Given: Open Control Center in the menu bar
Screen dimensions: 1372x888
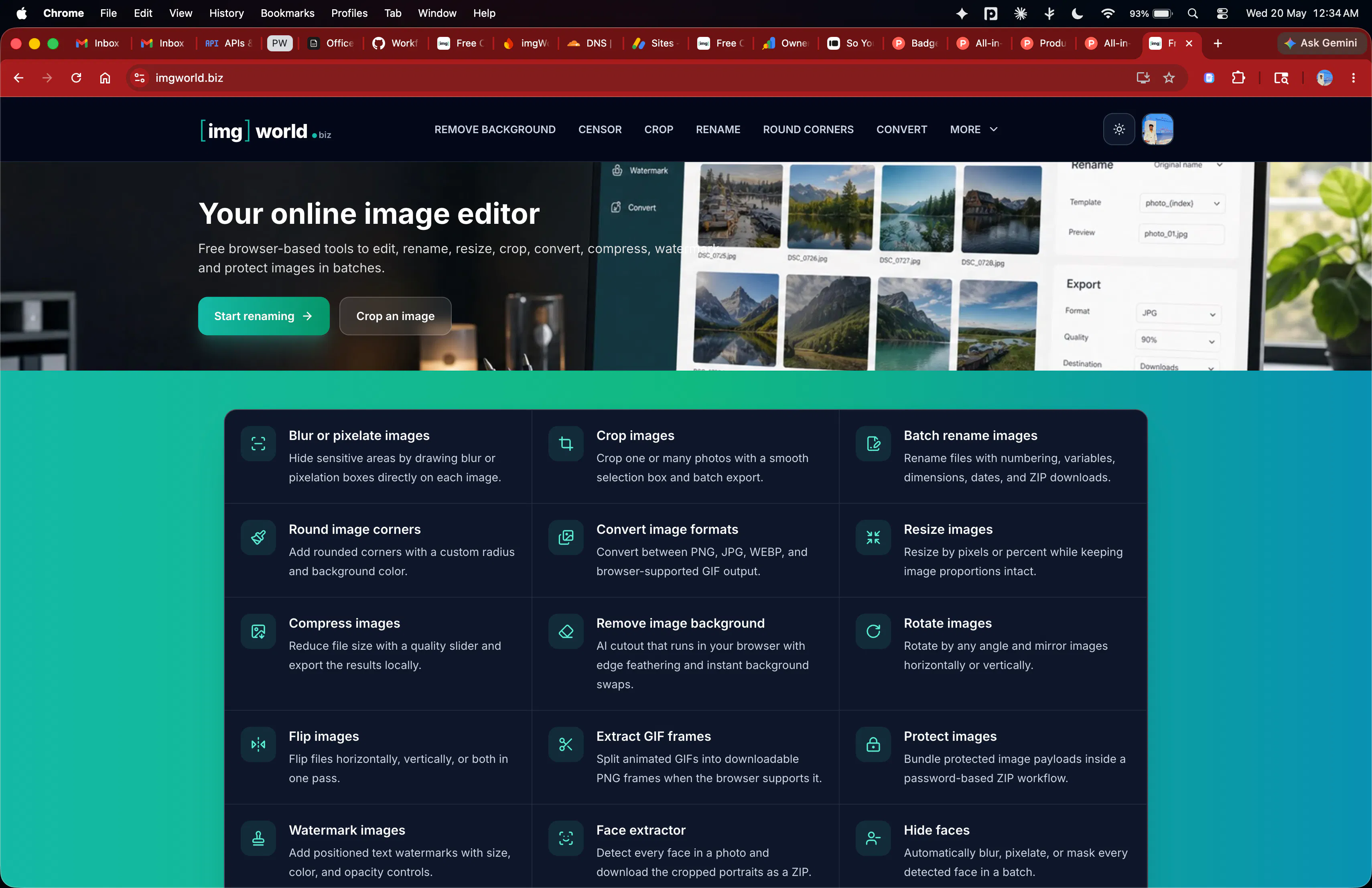Looking at the screenshot, I should (1222, 13).
